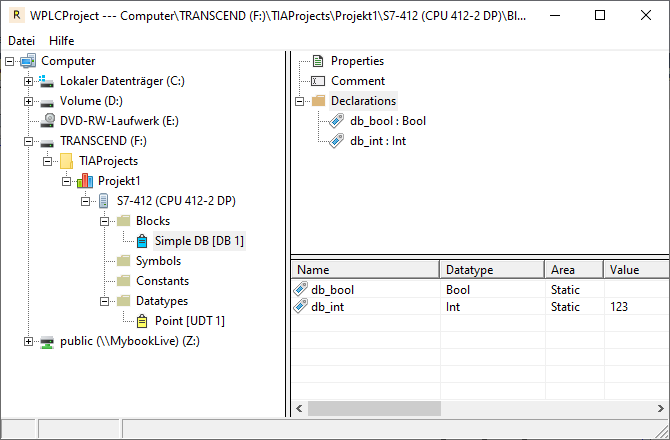Sort by the Datatype column header
The image size is (670, 440).
click(491, 270)
